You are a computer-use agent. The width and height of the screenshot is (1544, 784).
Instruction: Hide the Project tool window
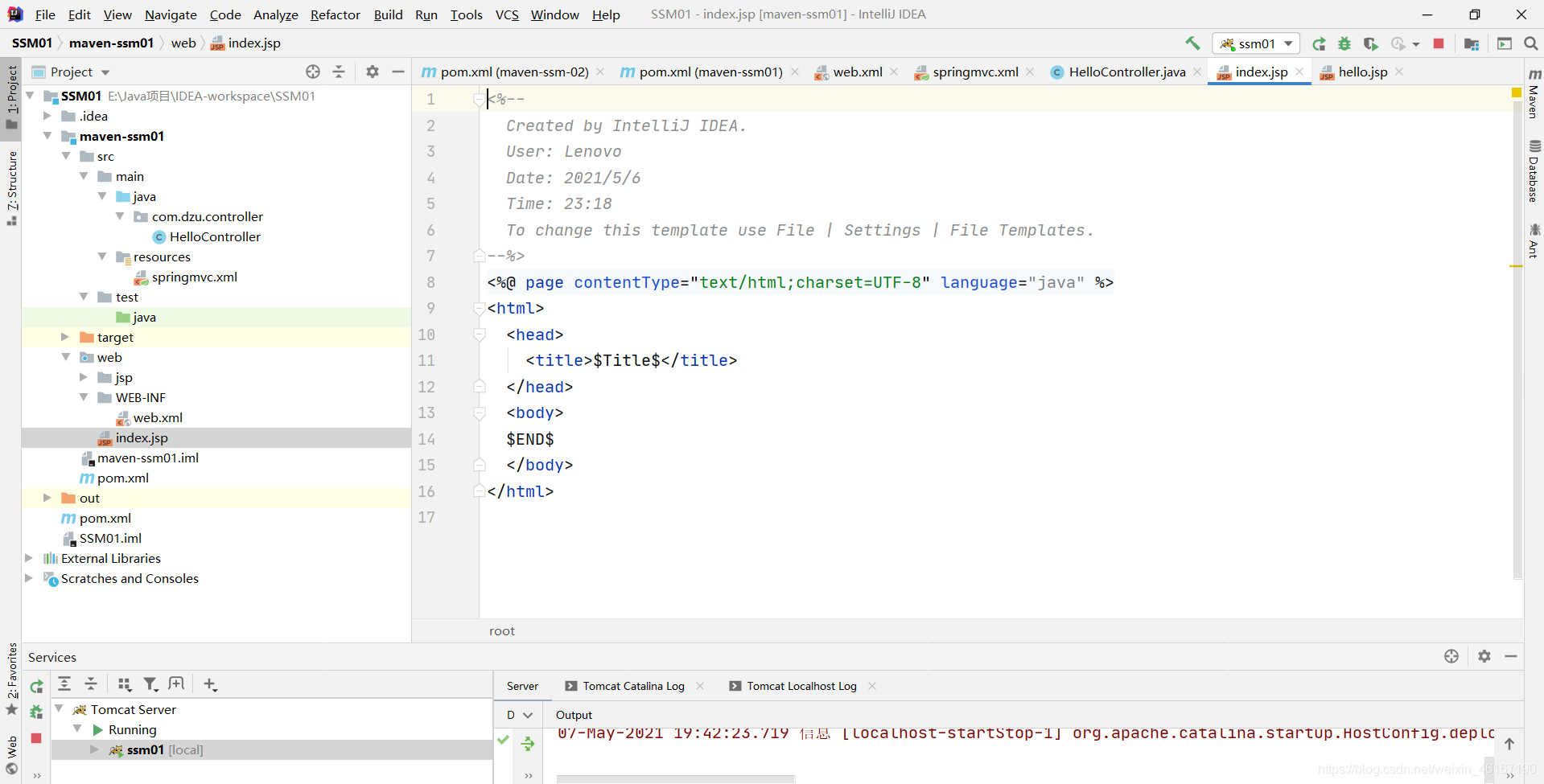pos(398,72)
